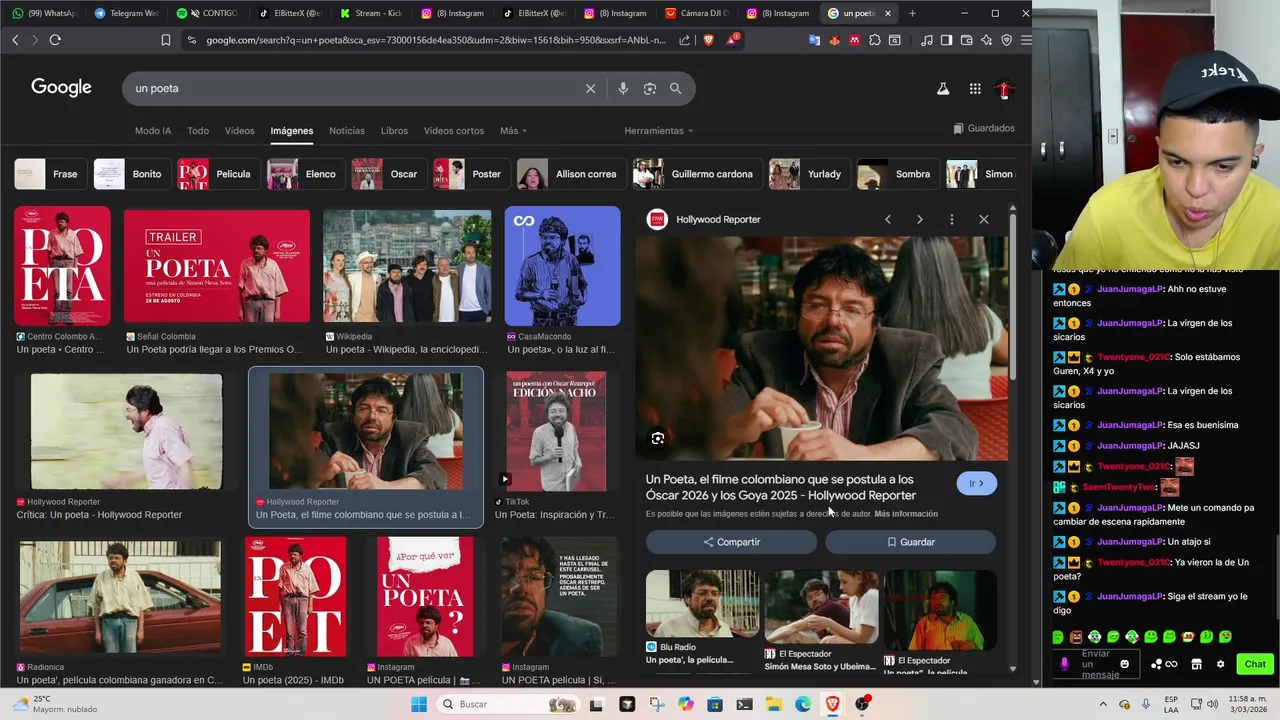
Task: Open the Google Translate extension
Action: click(815, 40)
